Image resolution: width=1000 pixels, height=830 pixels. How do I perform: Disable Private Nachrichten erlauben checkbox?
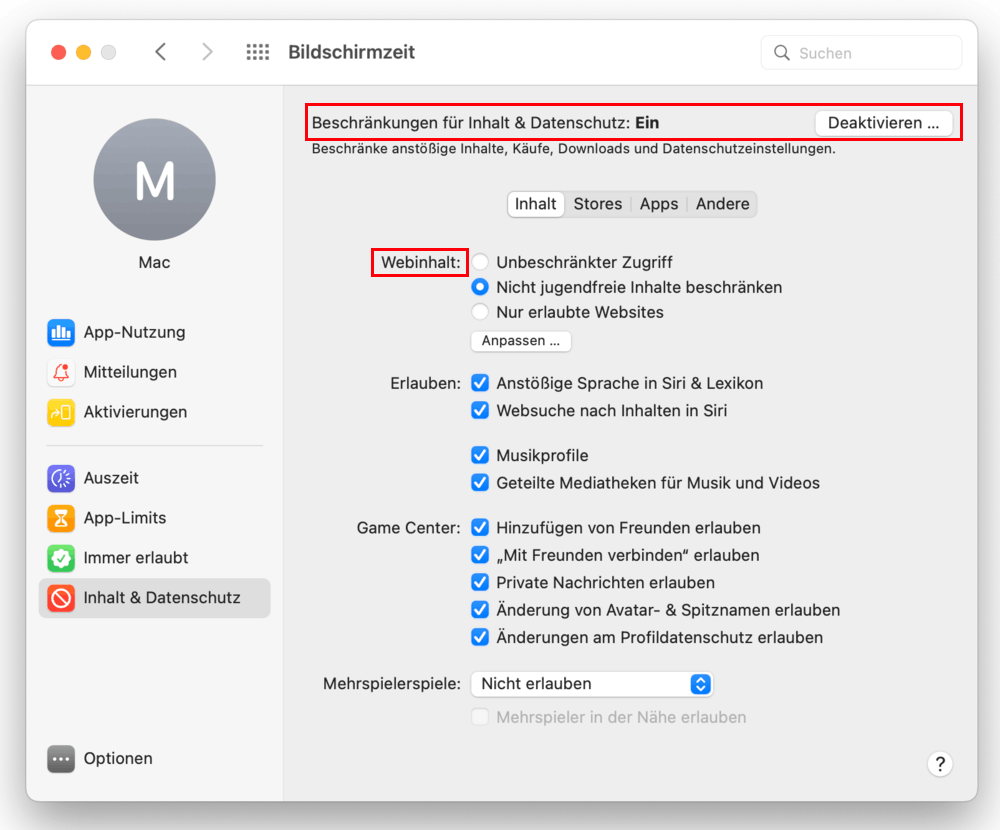point(481,583)
